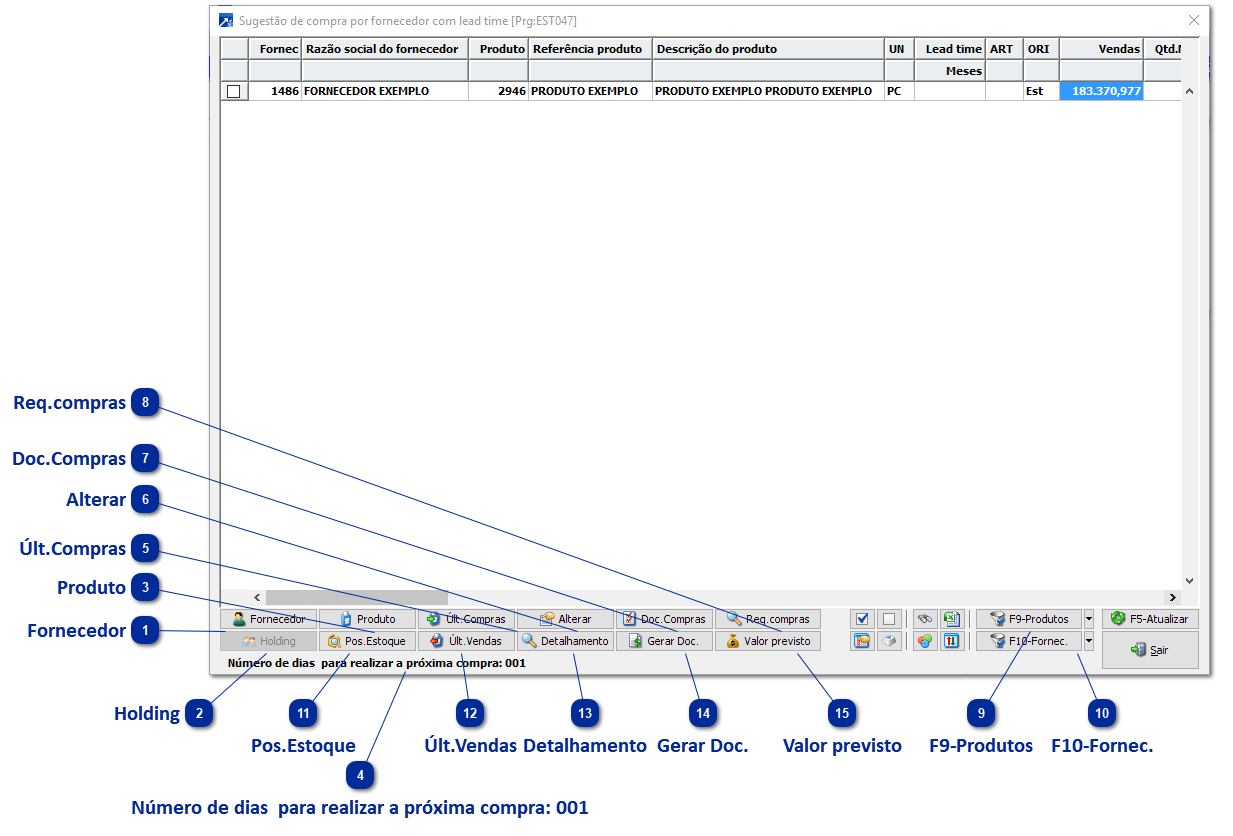Click horizontal scrollbar right arrow
Image resolution: width=1233 pixels, height=836 pixels.
click(1173, 597)
